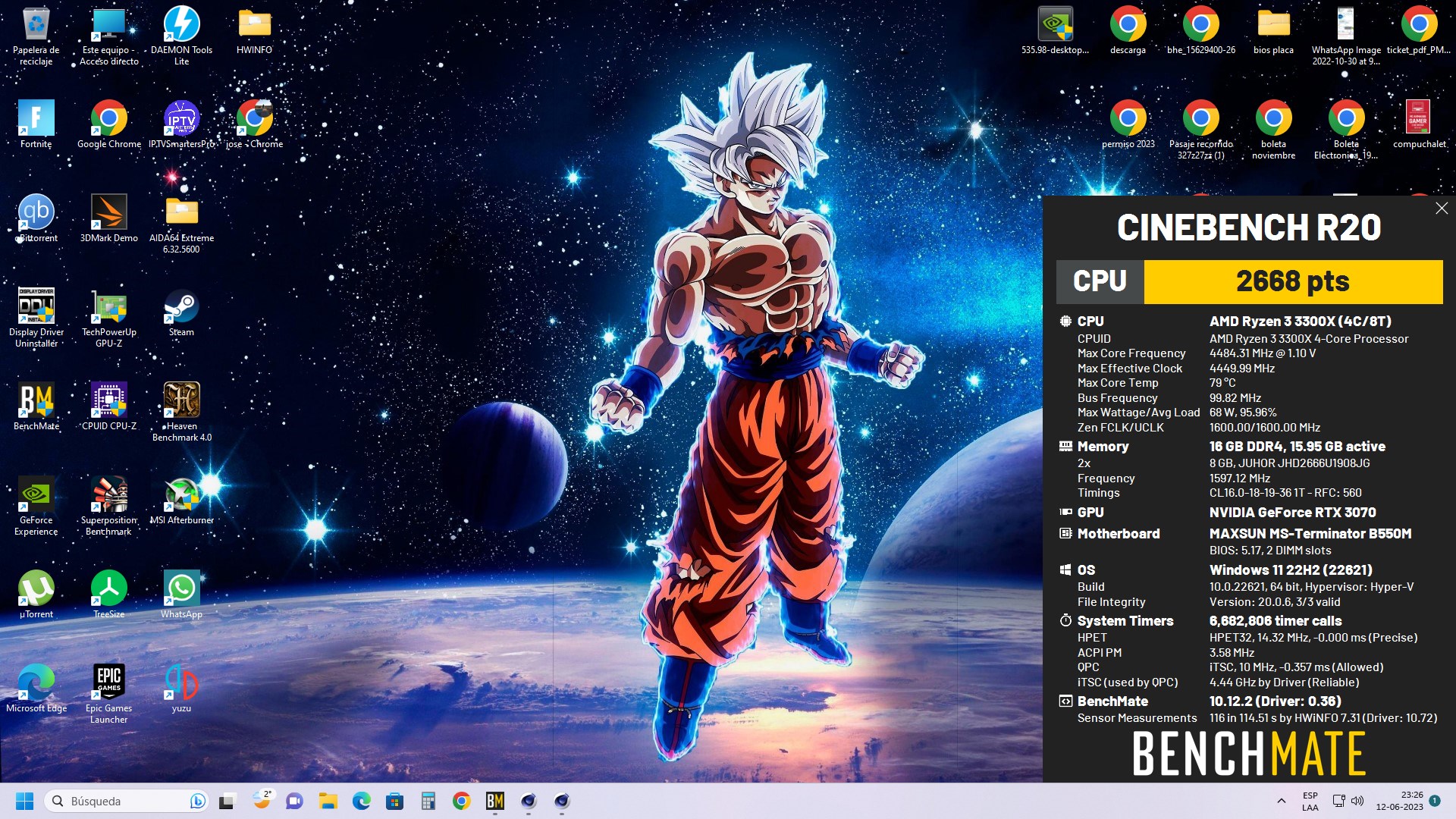This screenshot has width=1456, height=819.
Task: Launch qBittorrent desktop icon
Action: [36, 218]
